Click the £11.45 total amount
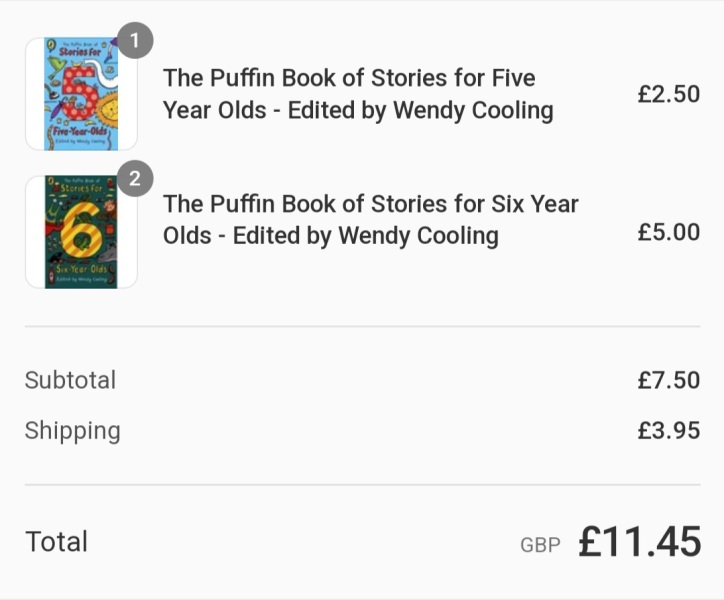The height and width of the screenshot is (600, 724). pyautogui.click(x=639, y=542)
